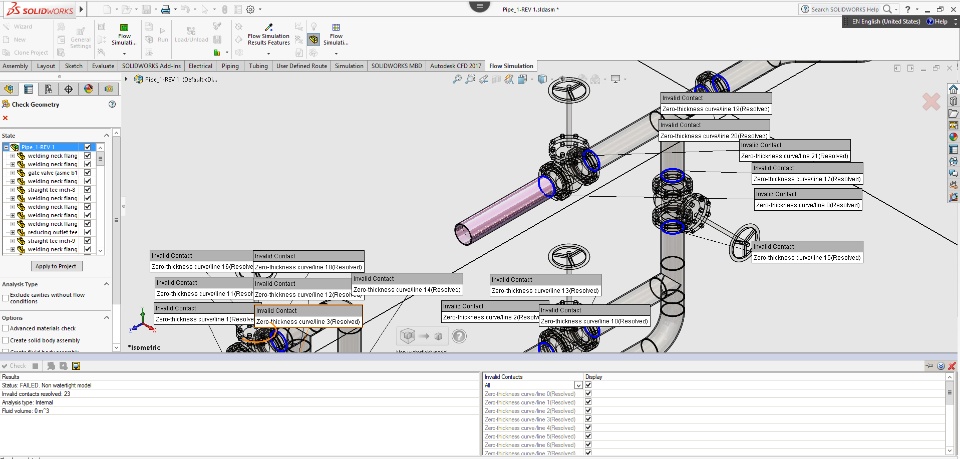Cancel Check Geometry with the red X icon

6,118
